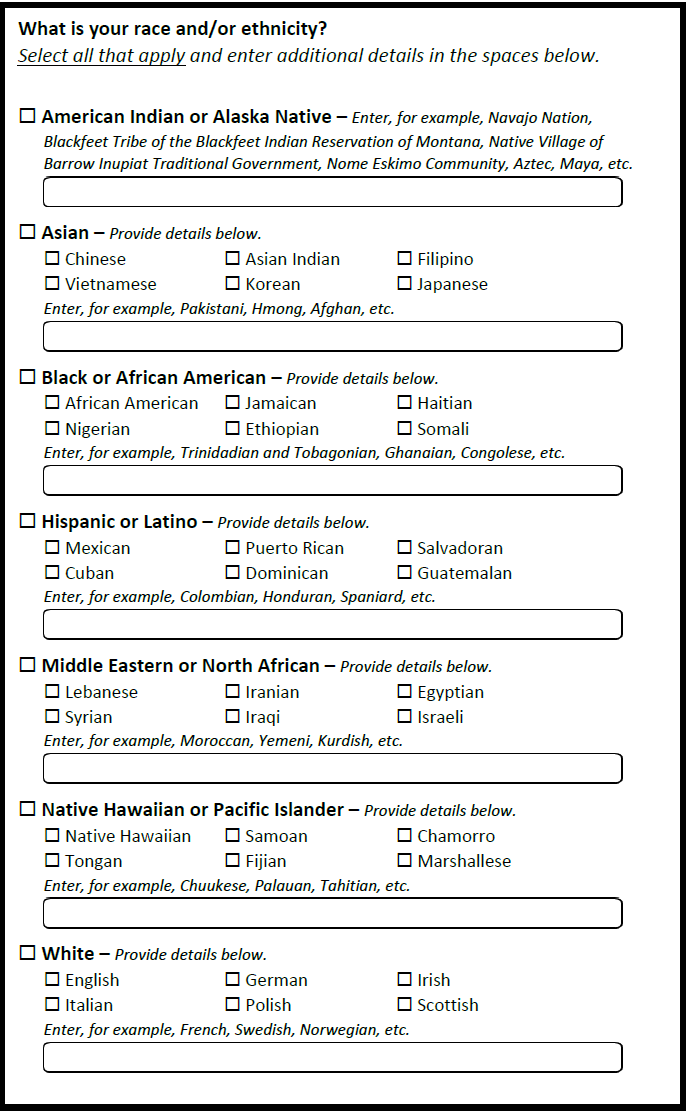Check the American Indian or Alaska Native box
The height and width of the screenshot is (1112, 686).
click(x=28, y=116)
